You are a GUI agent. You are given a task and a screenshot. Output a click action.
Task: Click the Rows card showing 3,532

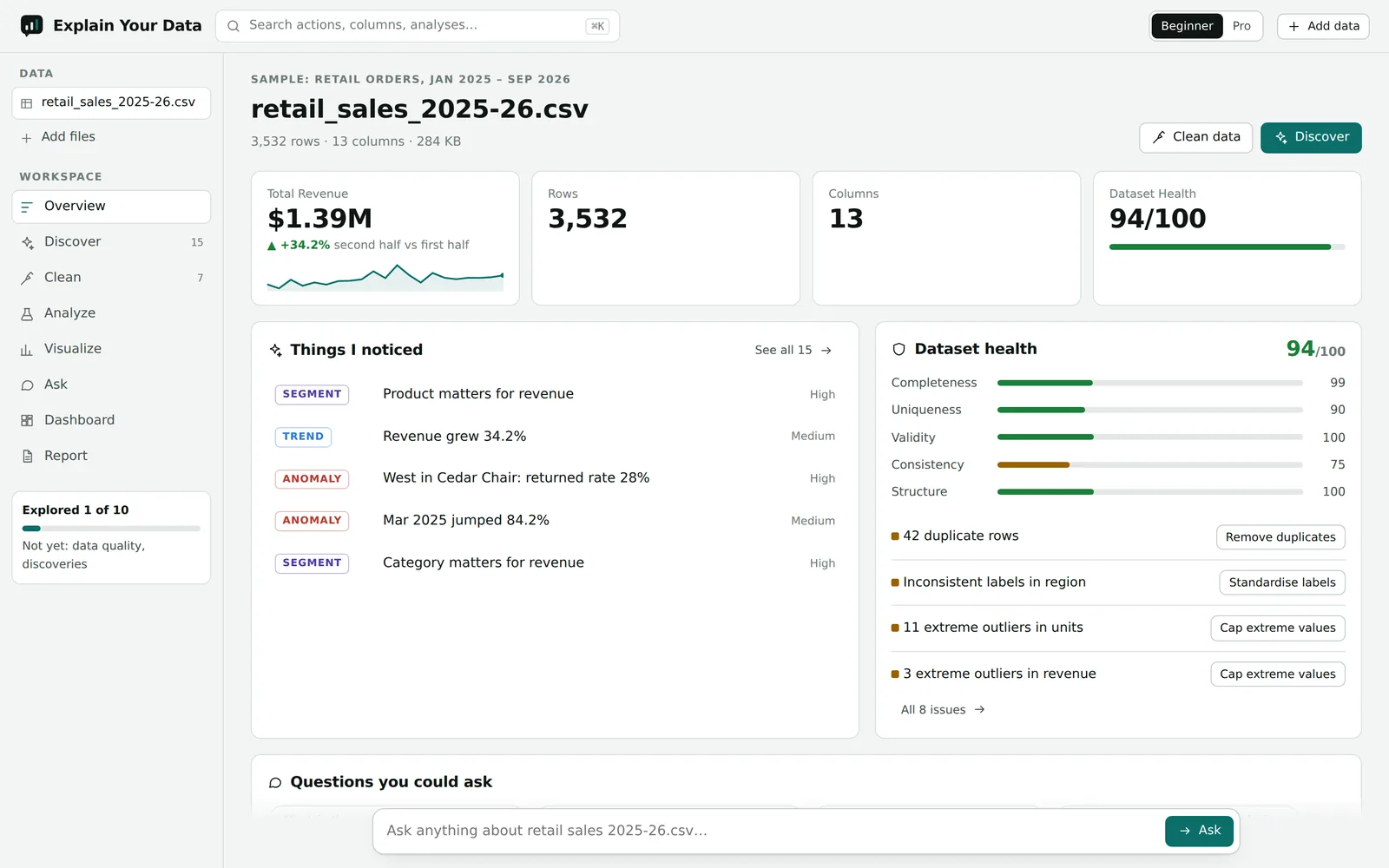click(x=666, y=238)
